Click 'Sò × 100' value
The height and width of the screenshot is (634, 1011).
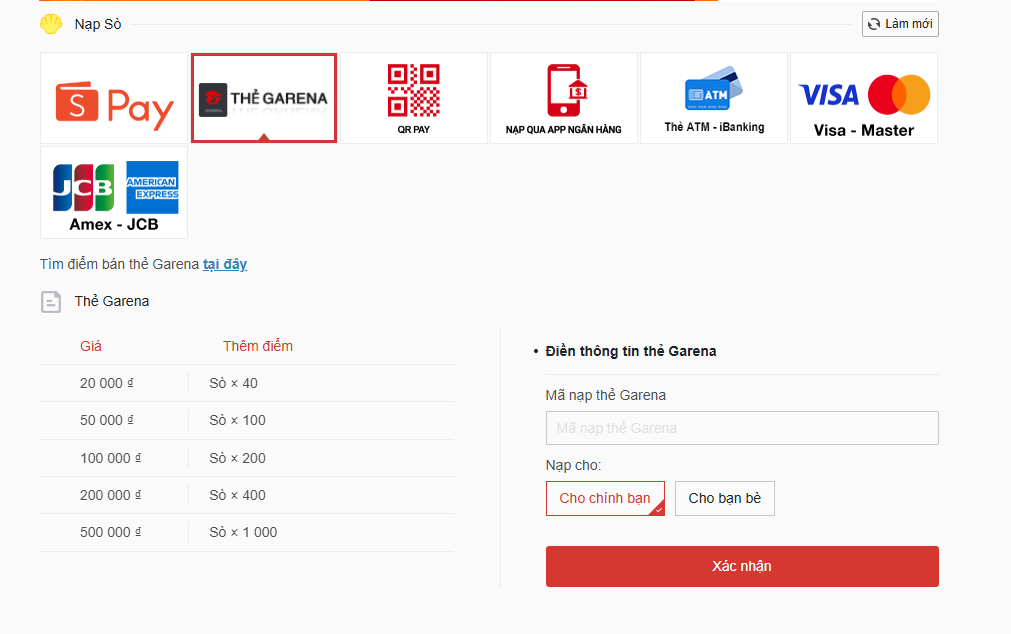(237, 421)
